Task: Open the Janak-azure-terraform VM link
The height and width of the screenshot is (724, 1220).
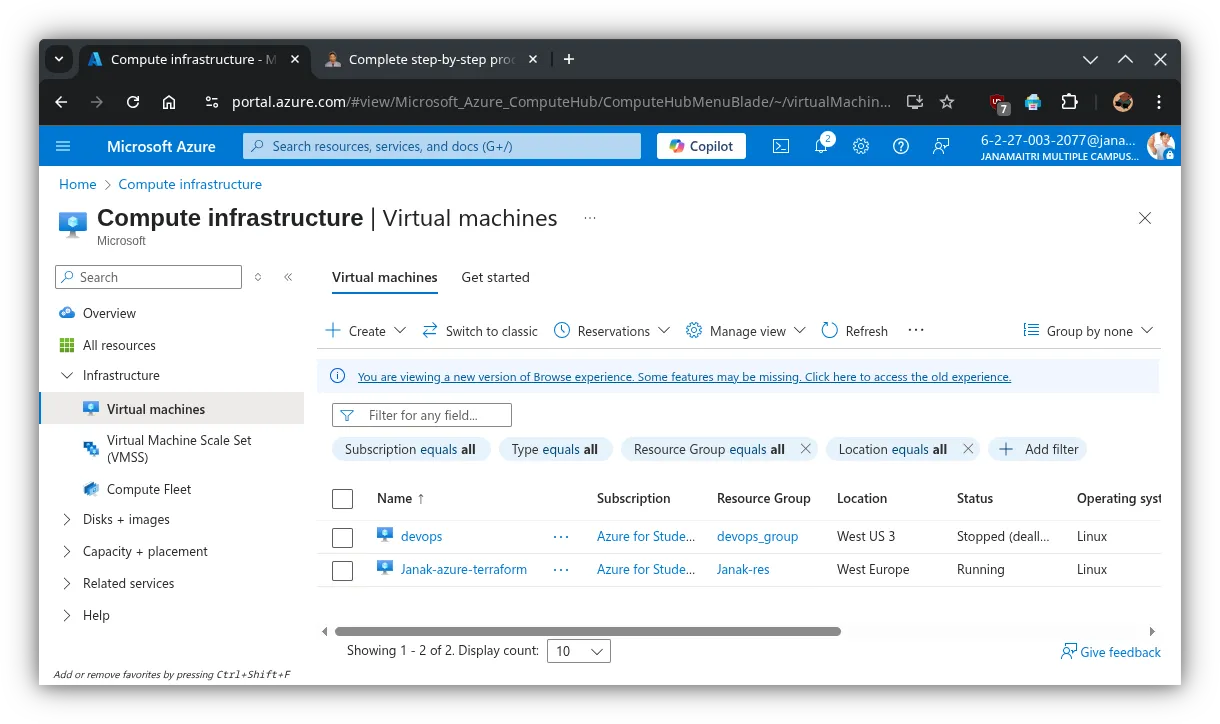Action: [x=463, y=569]
